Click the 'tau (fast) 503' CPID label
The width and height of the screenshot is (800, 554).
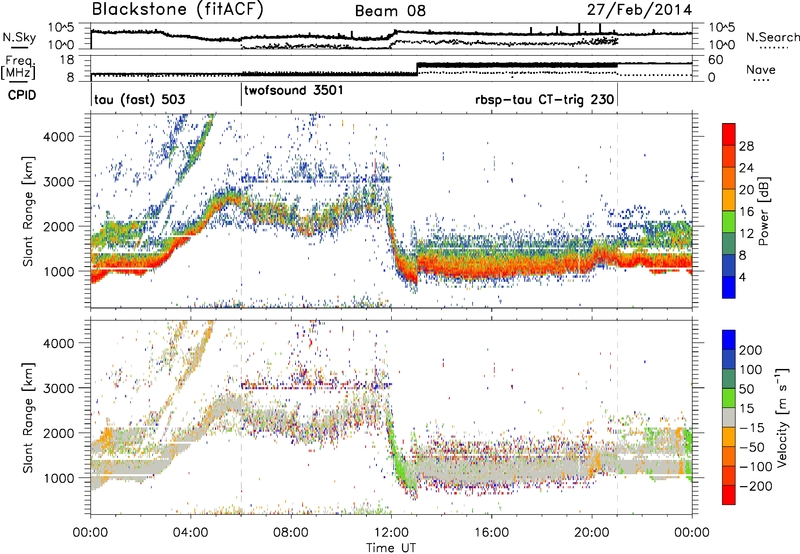coord(139,99)
